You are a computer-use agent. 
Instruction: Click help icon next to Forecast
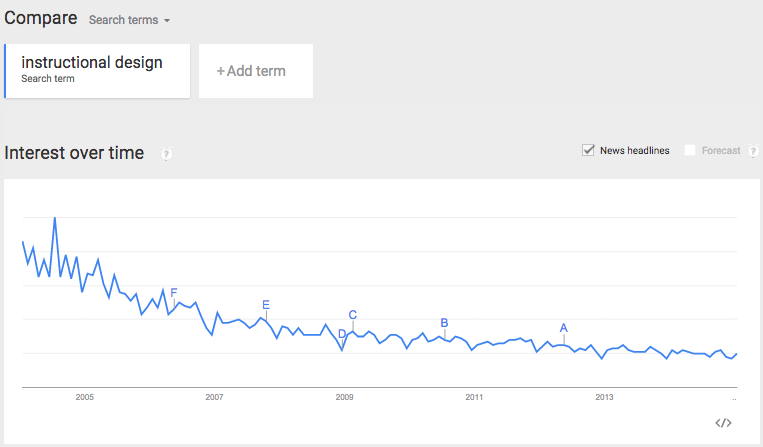(753, 151)
